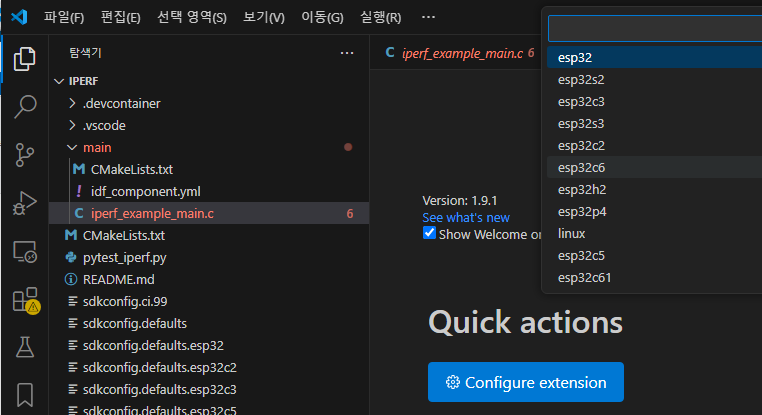Select esp32c6 target in list
The width and height of the screenshot is (762, 415).
(x=654, y=167)
